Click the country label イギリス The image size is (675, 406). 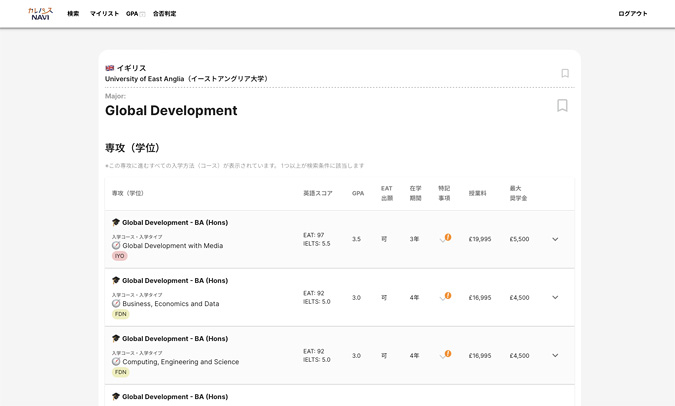tap(132, 68)
